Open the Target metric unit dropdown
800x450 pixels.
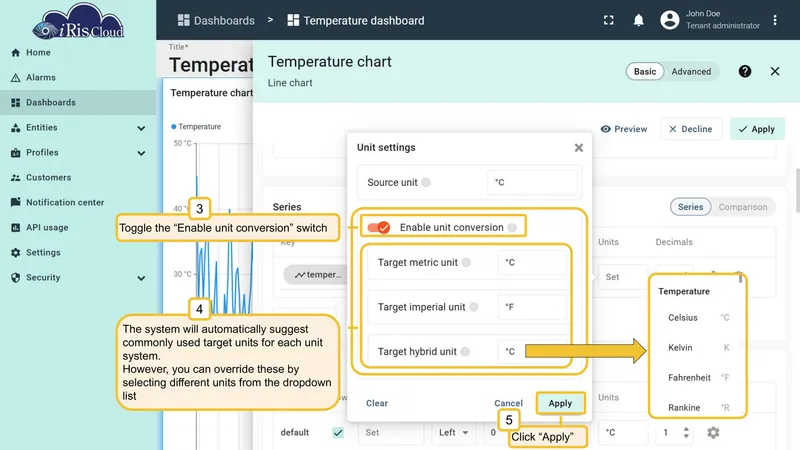point(532,262)
